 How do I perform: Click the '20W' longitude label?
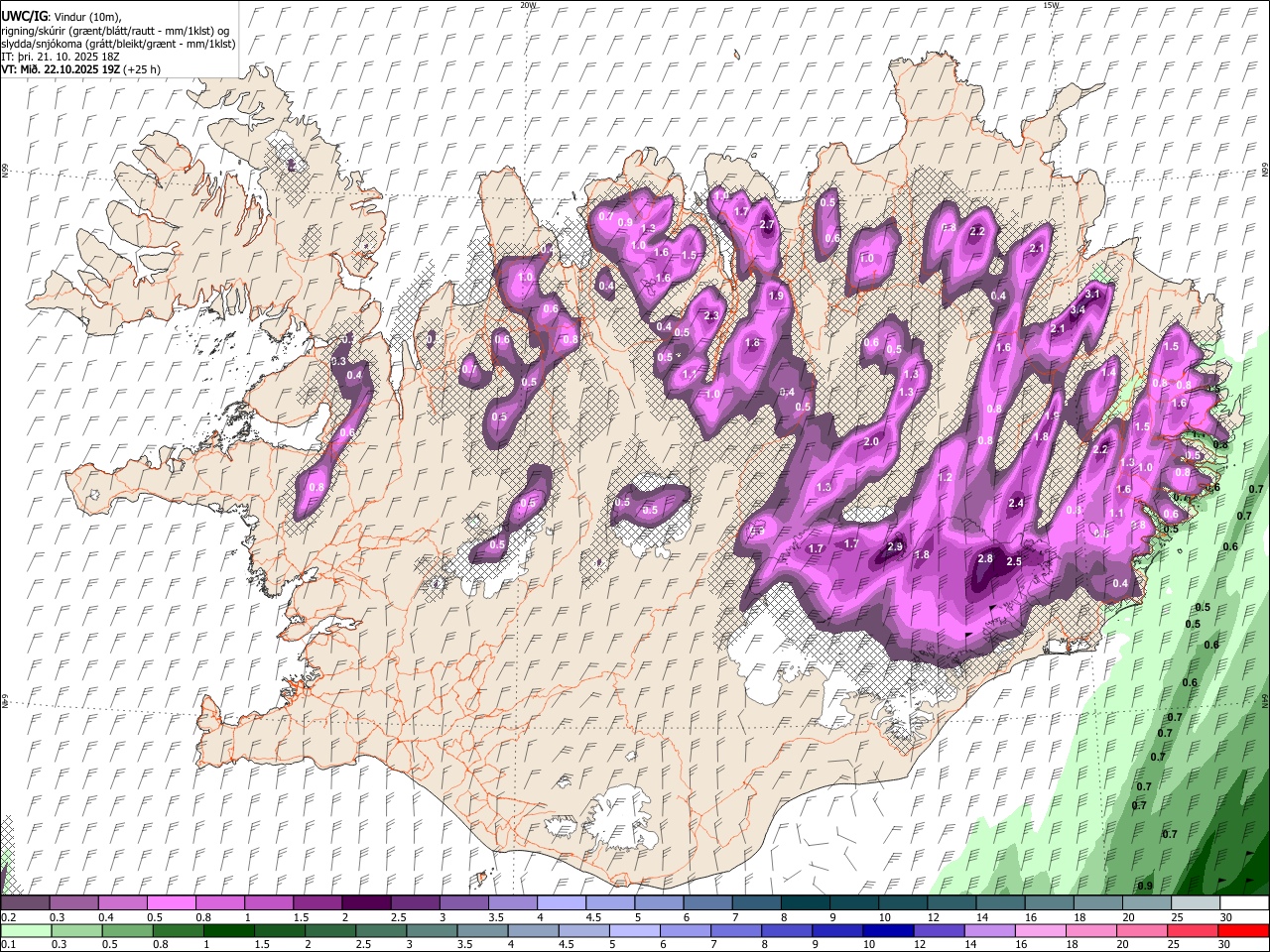coord(528,5)
